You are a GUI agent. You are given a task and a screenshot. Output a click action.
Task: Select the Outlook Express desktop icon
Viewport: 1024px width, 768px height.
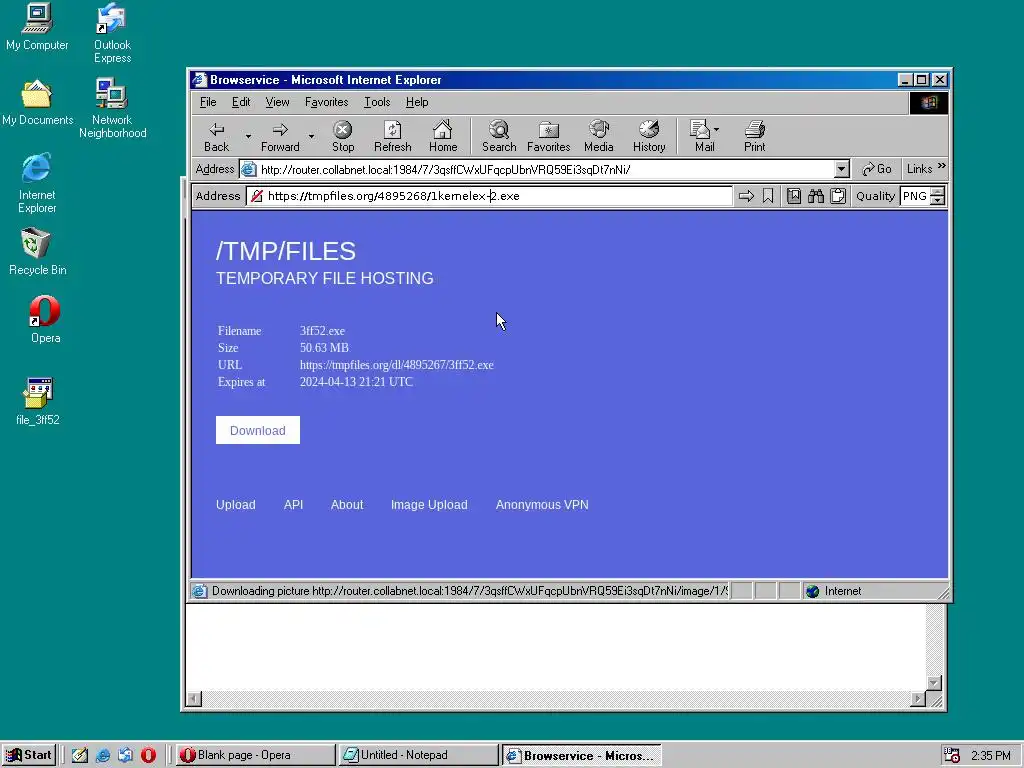tap(112, 33)
